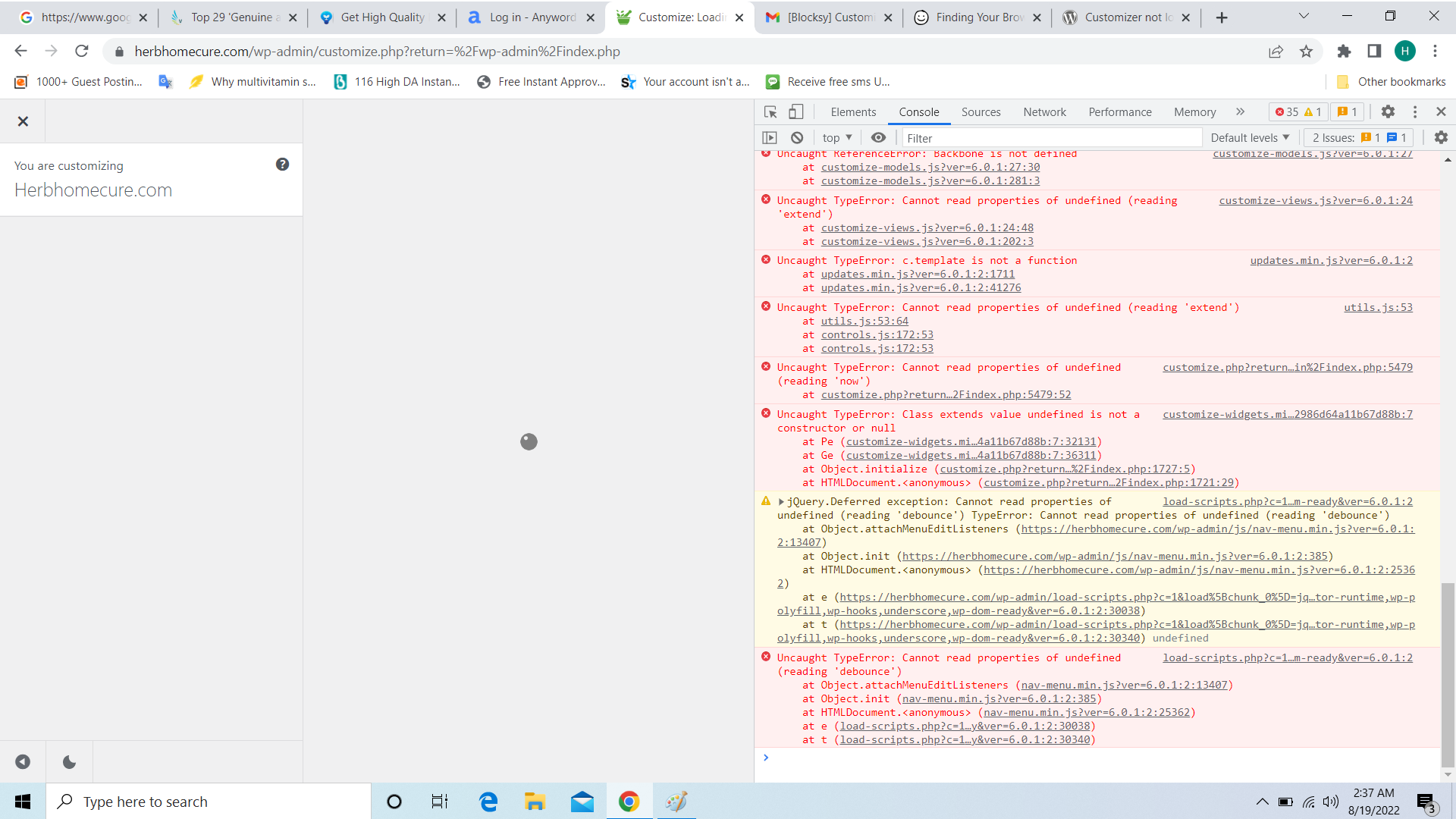Click the inspect element picker icon
The image size is (1456, 819).
(770, 112)
